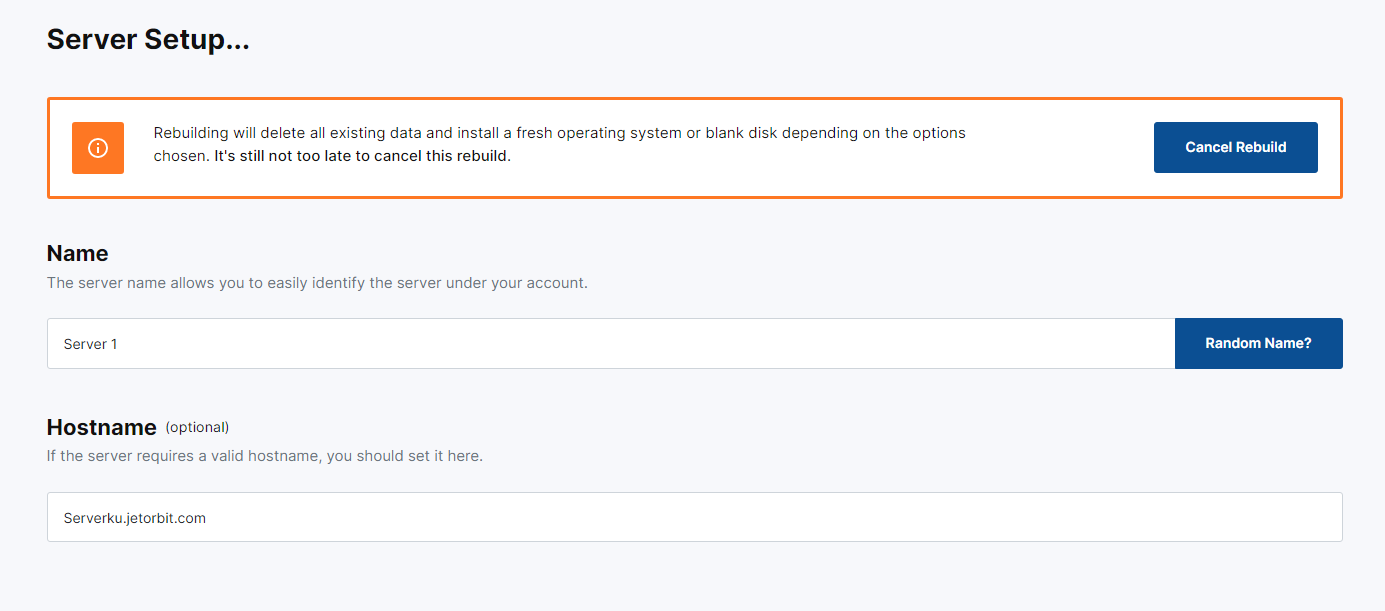Click the (optional) label beside Hostname
Image resolution: width=1385 pixels, height=611 pixels.
coord(197,427)
